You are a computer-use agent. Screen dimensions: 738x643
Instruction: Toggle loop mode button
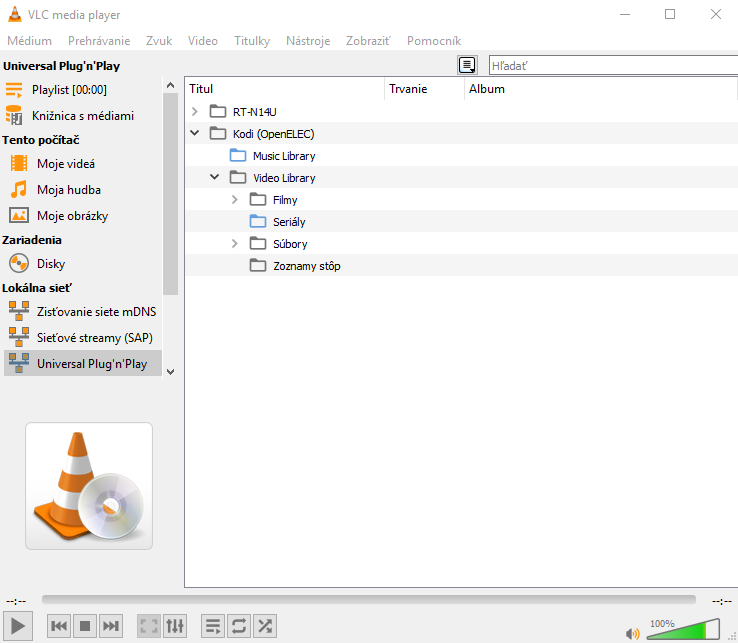pyautogui.click(x=239, y=626)
